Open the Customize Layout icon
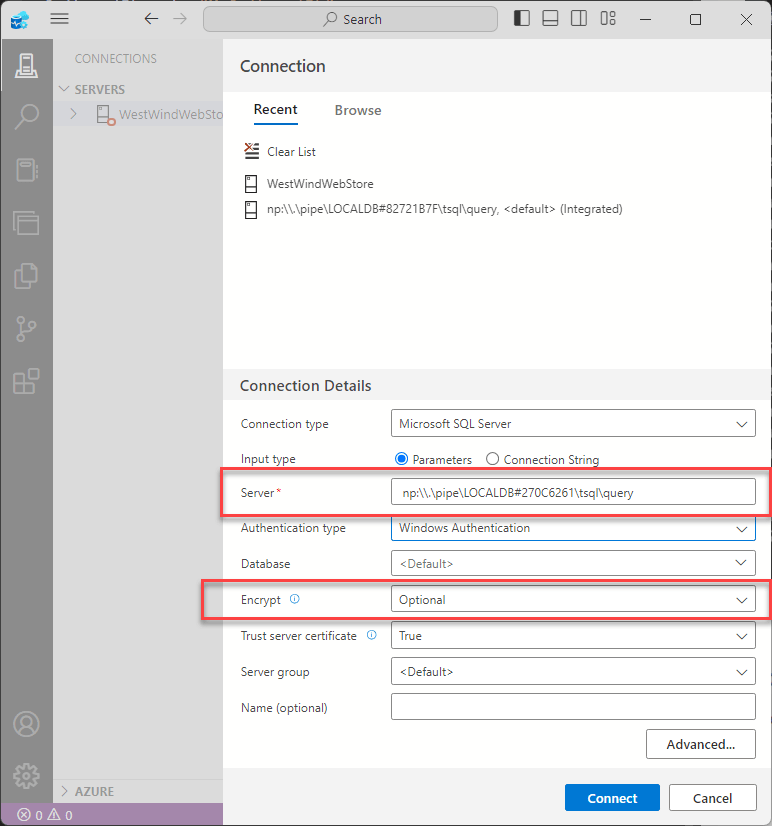Viewport: 772px width, 826px height. [x=608, y=18]
